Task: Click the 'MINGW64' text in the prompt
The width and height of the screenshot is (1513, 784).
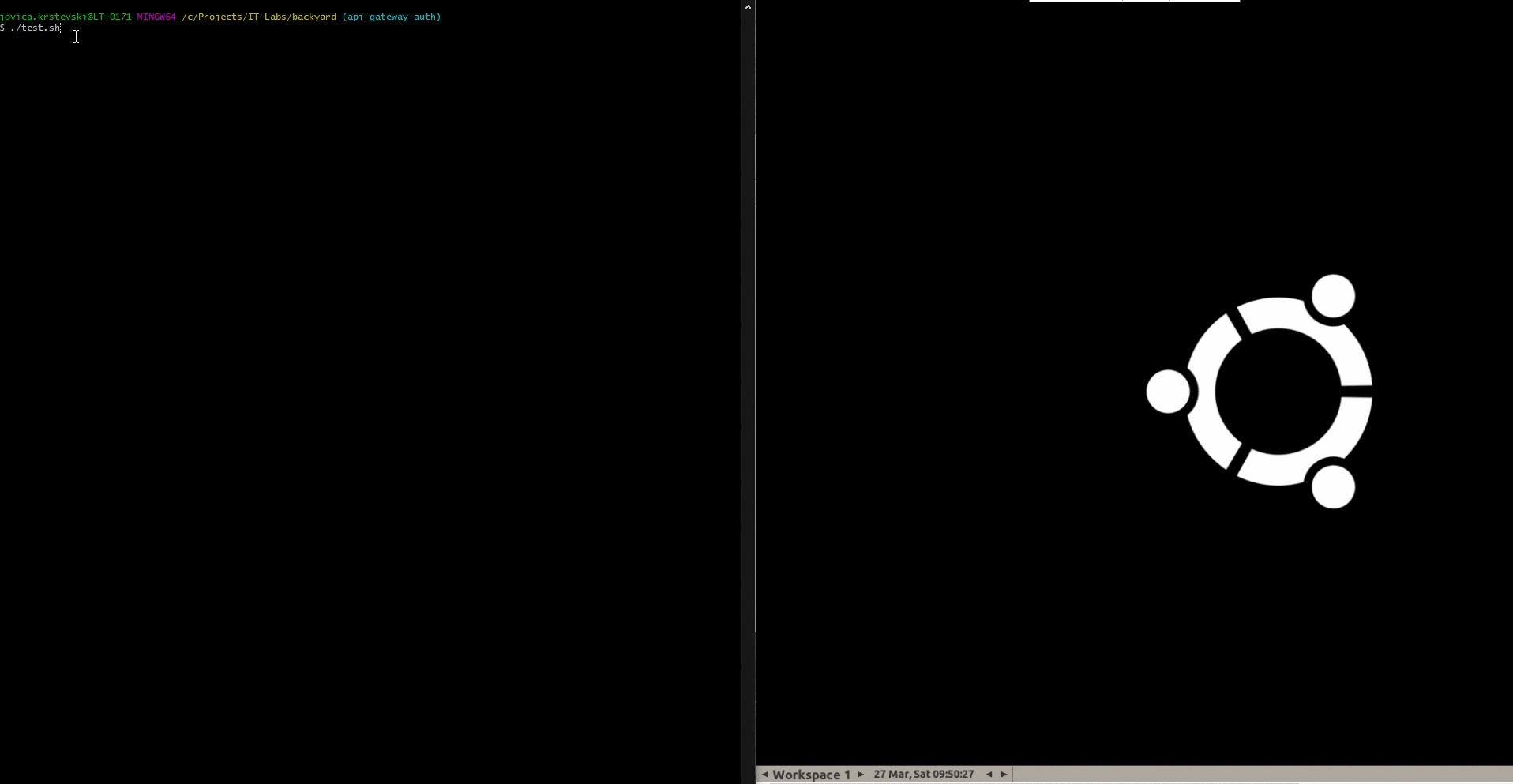Action: 156,17
